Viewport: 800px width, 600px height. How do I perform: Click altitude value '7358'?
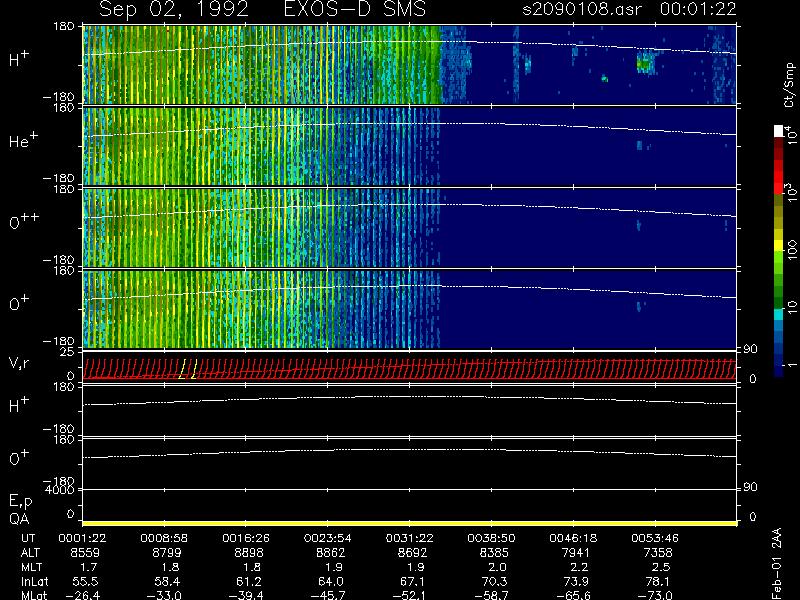click(658, 553)
